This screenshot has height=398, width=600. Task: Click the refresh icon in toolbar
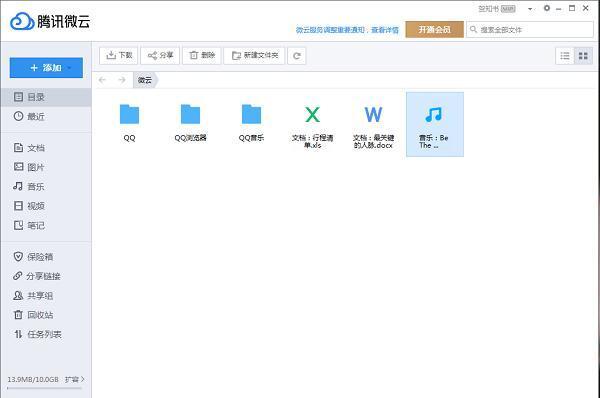(297, 56)
